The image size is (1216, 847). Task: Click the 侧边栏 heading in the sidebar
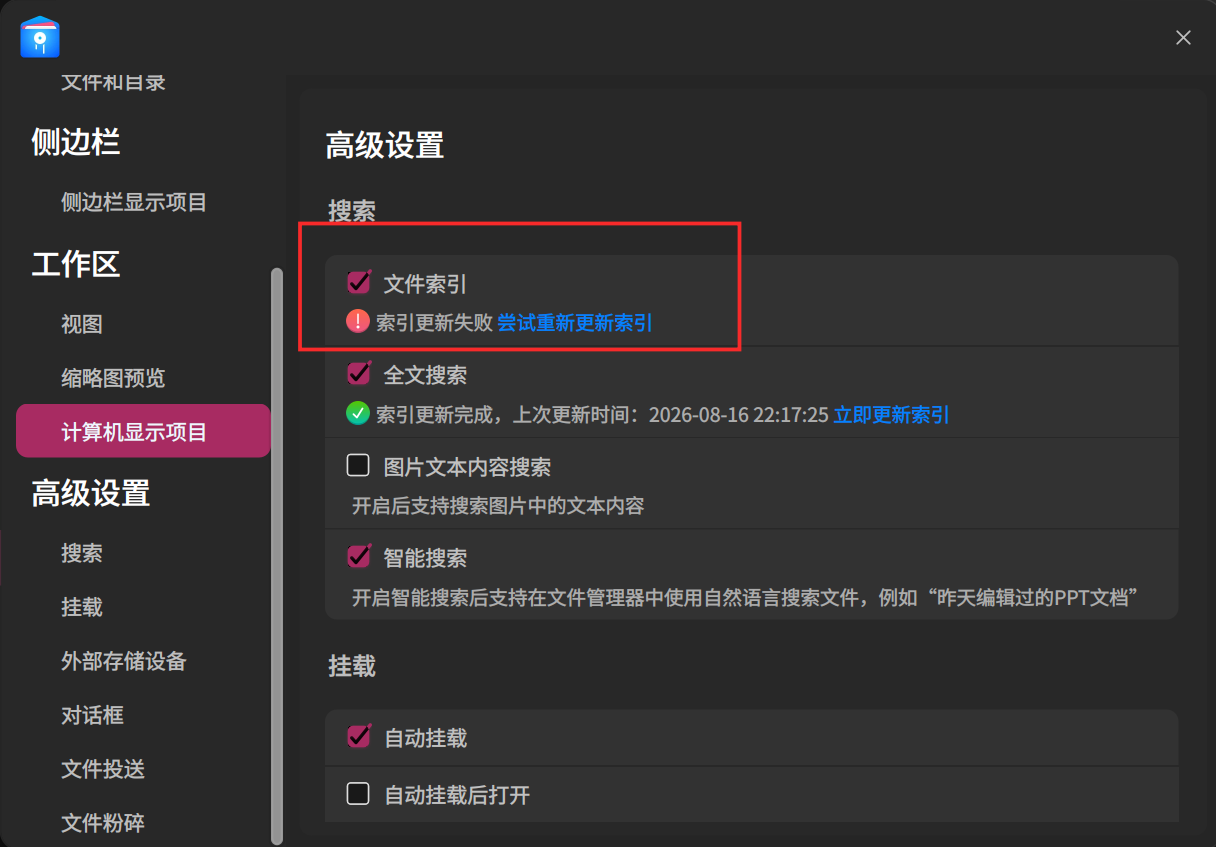click(x=76, y=142)
